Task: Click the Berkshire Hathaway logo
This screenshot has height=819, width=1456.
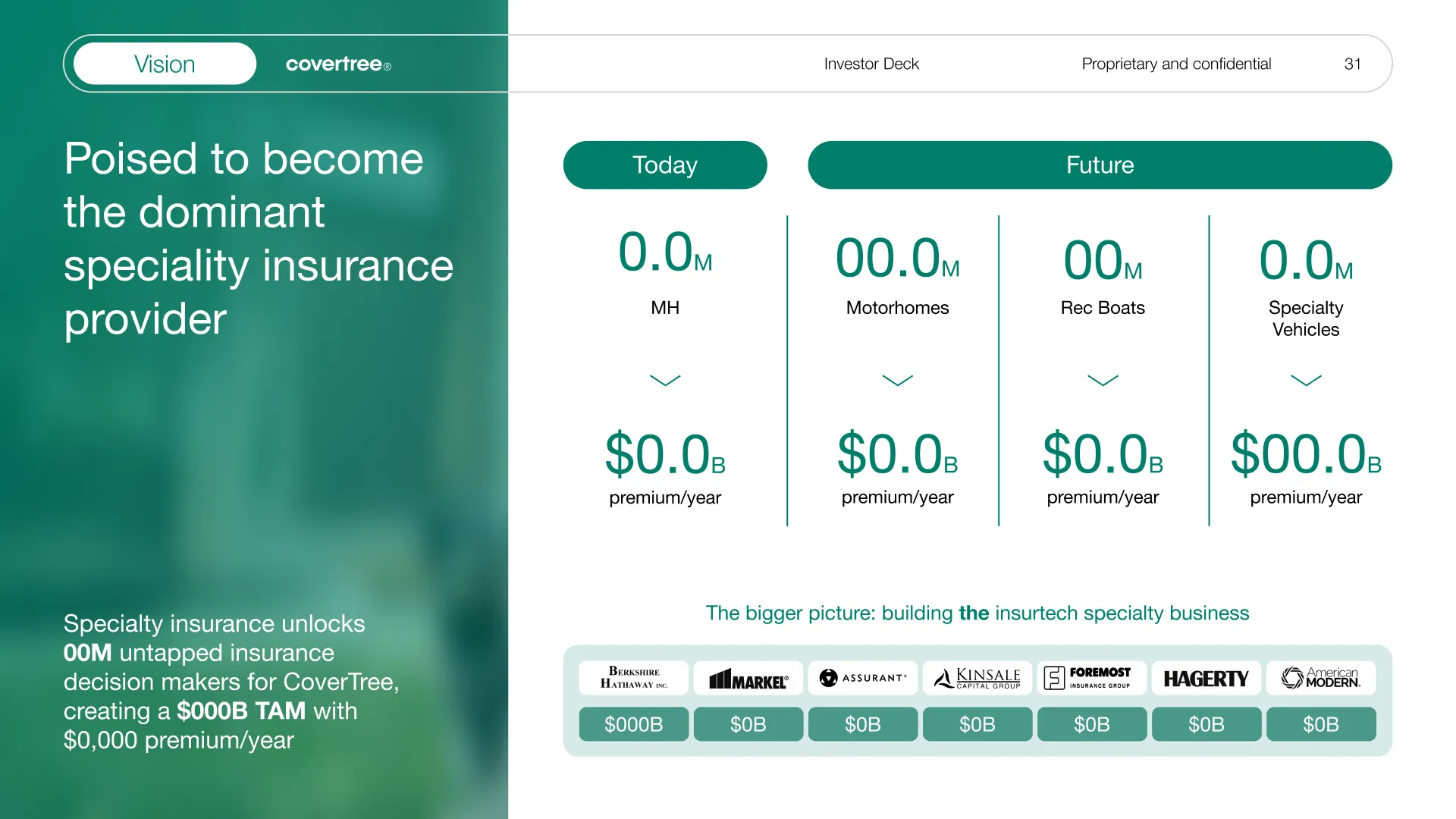Action: pyautogui.click(x=634, y=678)
